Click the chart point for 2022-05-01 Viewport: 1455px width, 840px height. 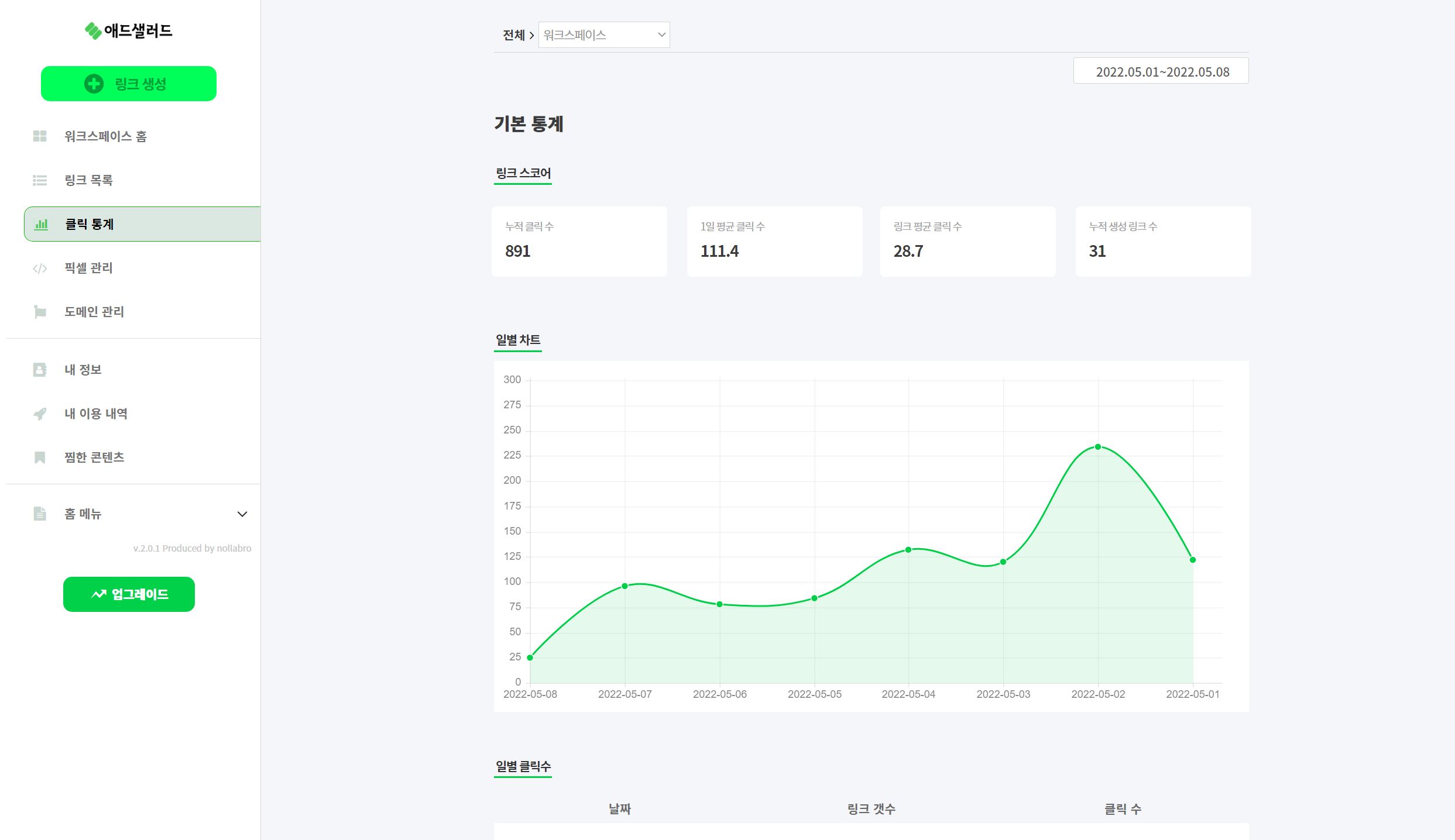[1193, 560]
